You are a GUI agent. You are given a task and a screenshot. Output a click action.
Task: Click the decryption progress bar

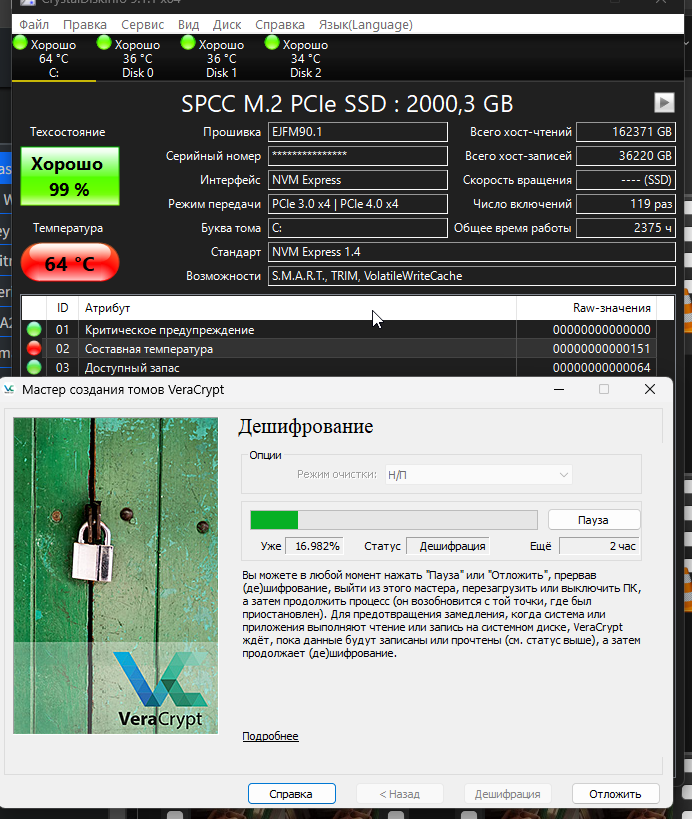click(394, 520)
